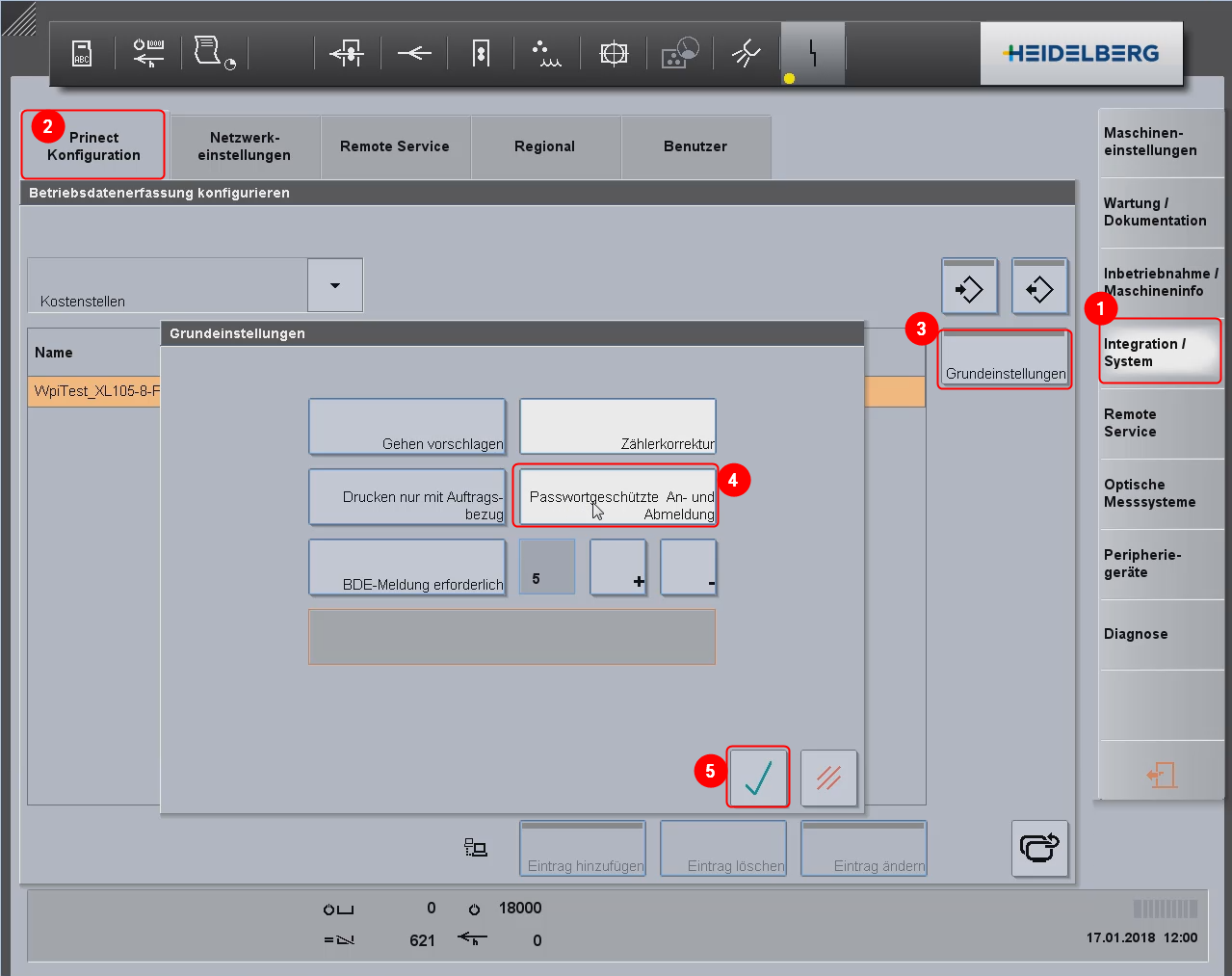Toggle Zählerkorrektur option
1232x976 pixels.
click(617, 427)
